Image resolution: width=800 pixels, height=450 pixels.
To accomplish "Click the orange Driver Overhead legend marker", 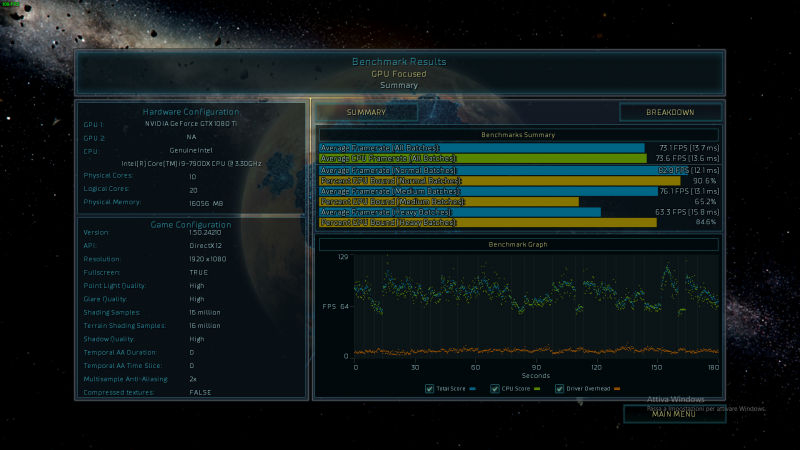I will click(617, 388).
